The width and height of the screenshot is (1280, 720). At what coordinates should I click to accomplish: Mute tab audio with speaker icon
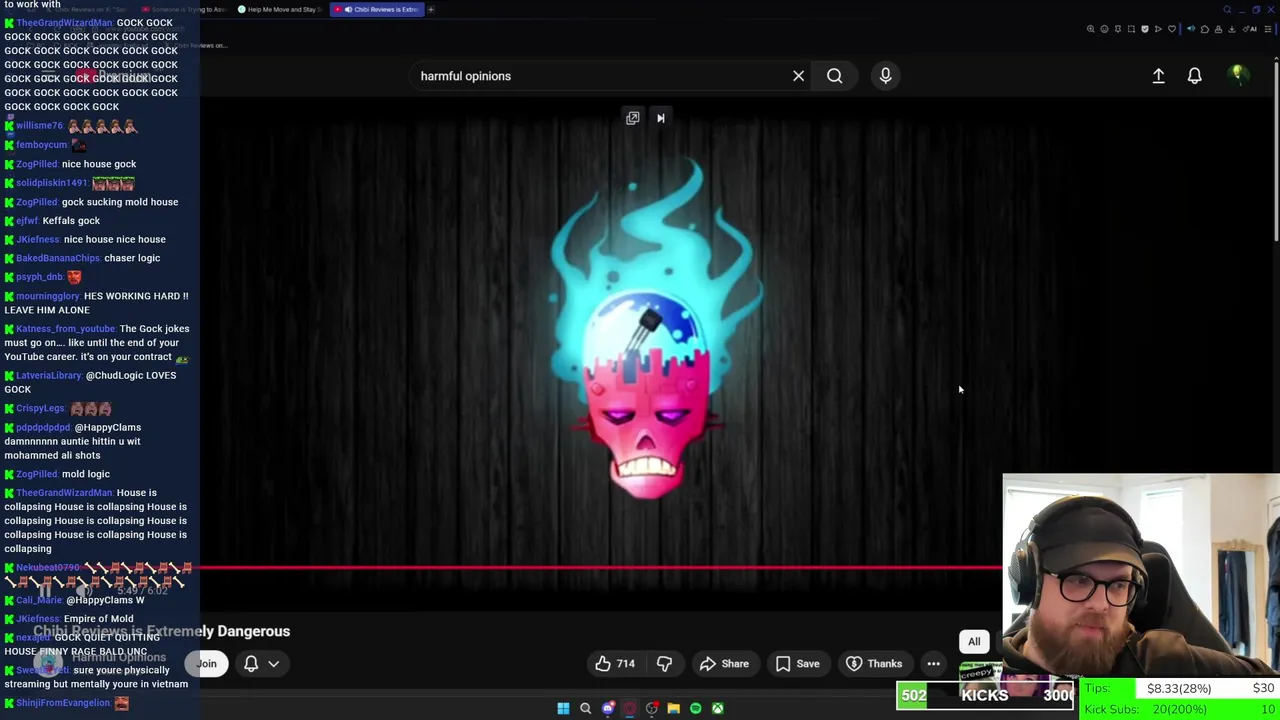1191,29
